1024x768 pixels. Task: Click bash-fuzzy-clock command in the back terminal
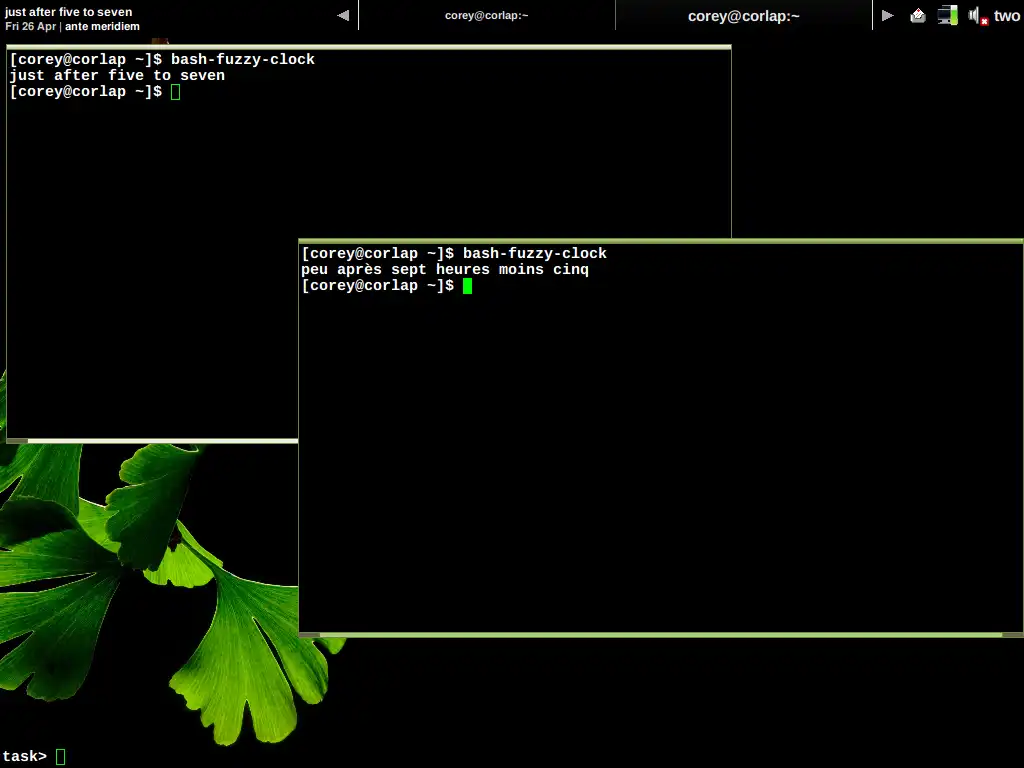tap(243, 59)
